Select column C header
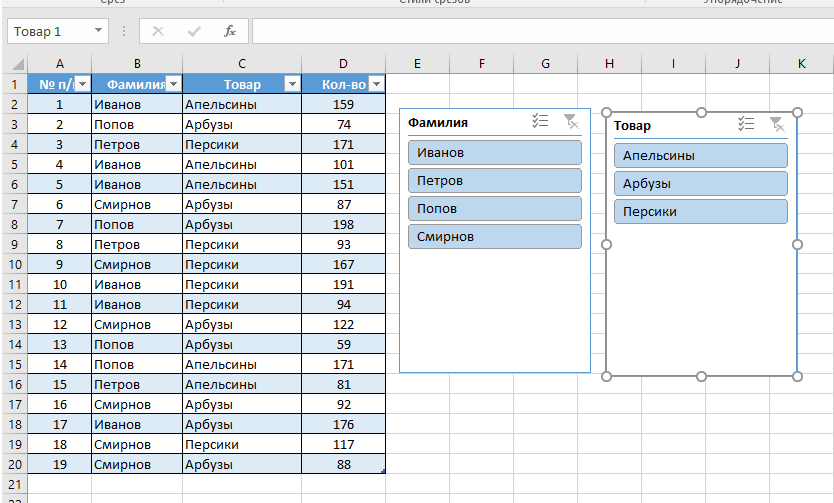Screen dimensions: 834x503 [x=241, y=64]
